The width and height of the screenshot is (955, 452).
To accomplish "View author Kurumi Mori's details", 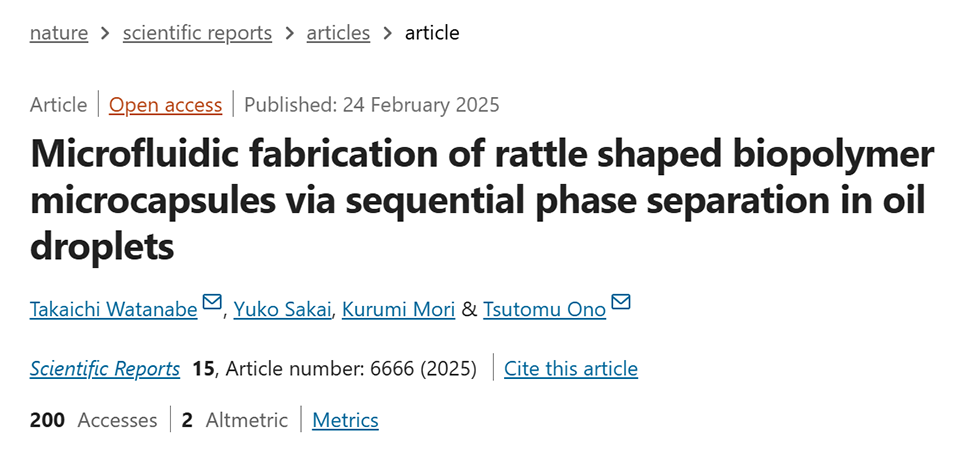I will [397, 309].
